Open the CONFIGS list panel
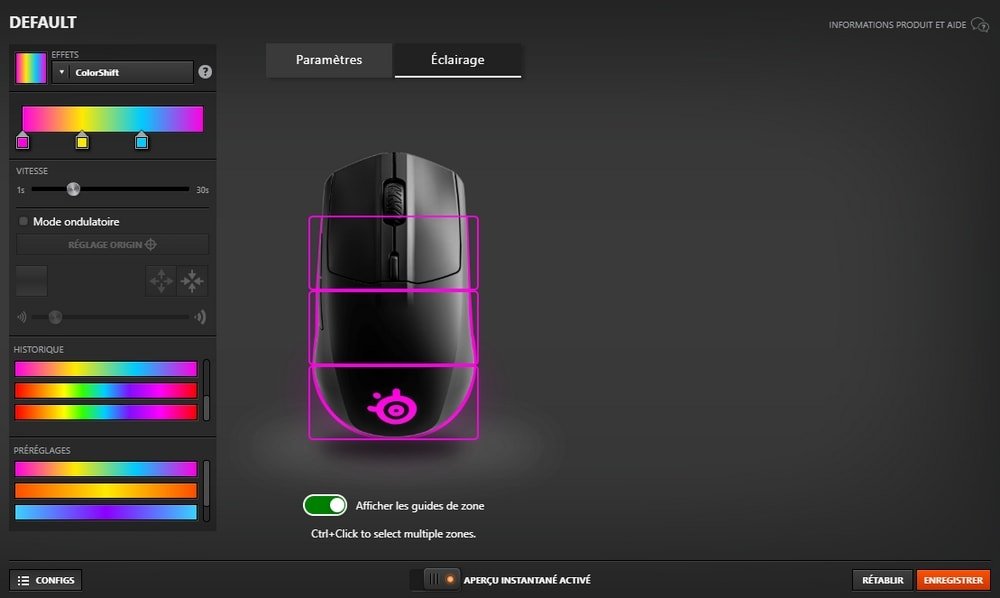1000x598 pixels. click(x=46, y=580)
